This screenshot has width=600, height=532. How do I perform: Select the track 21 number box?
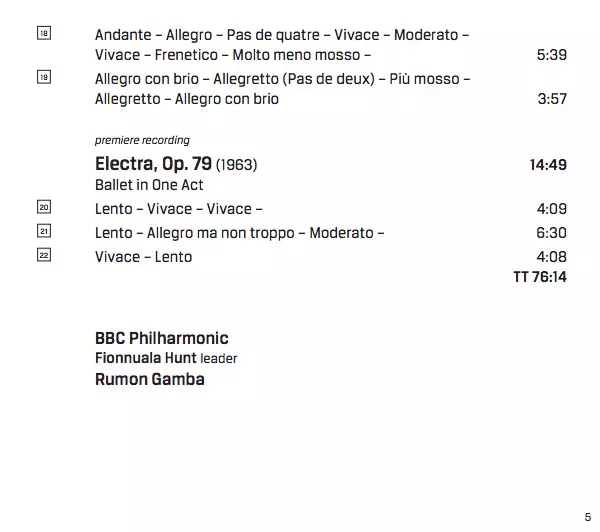(x=43, y=232)
